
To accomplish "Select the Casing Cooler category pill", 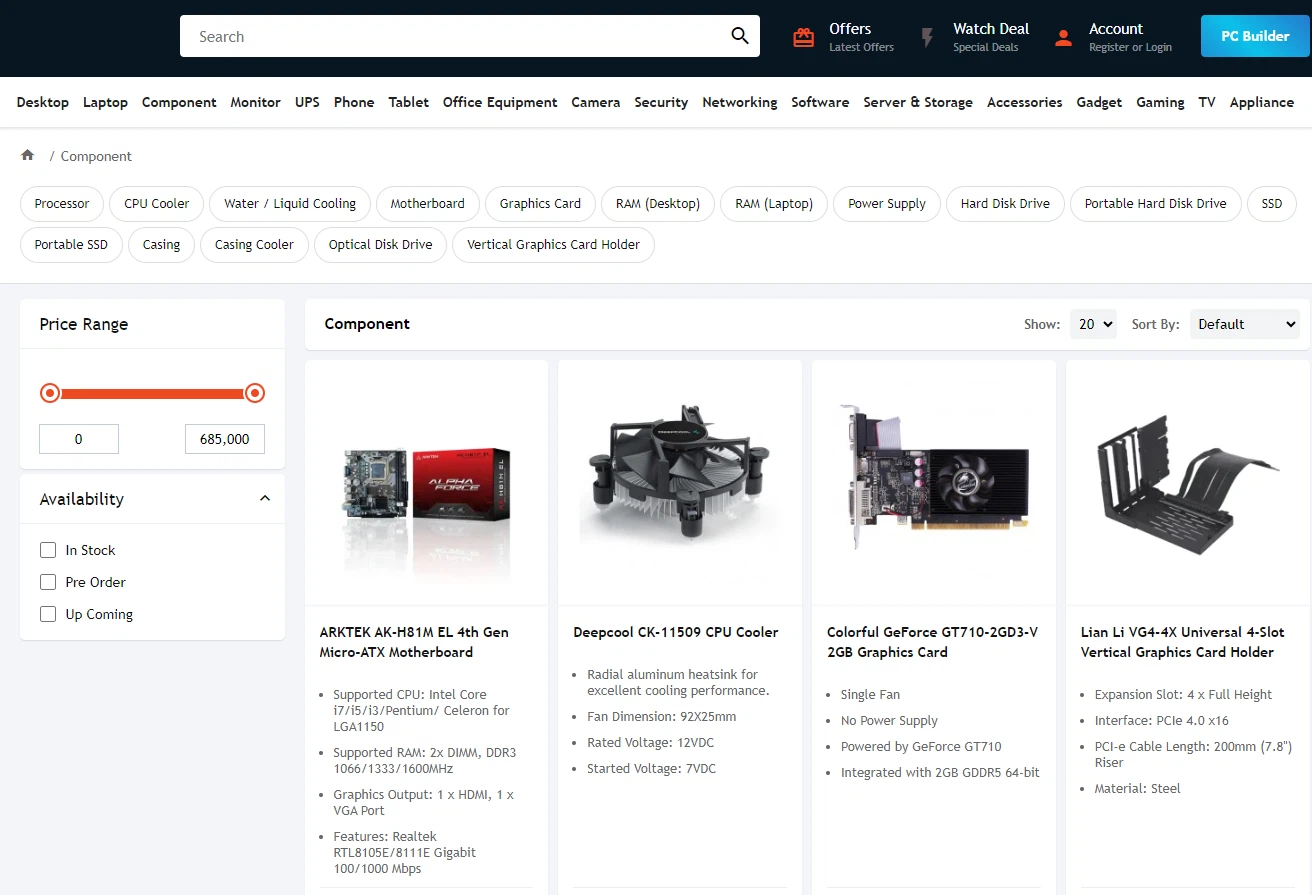I will tap(254, 244).
